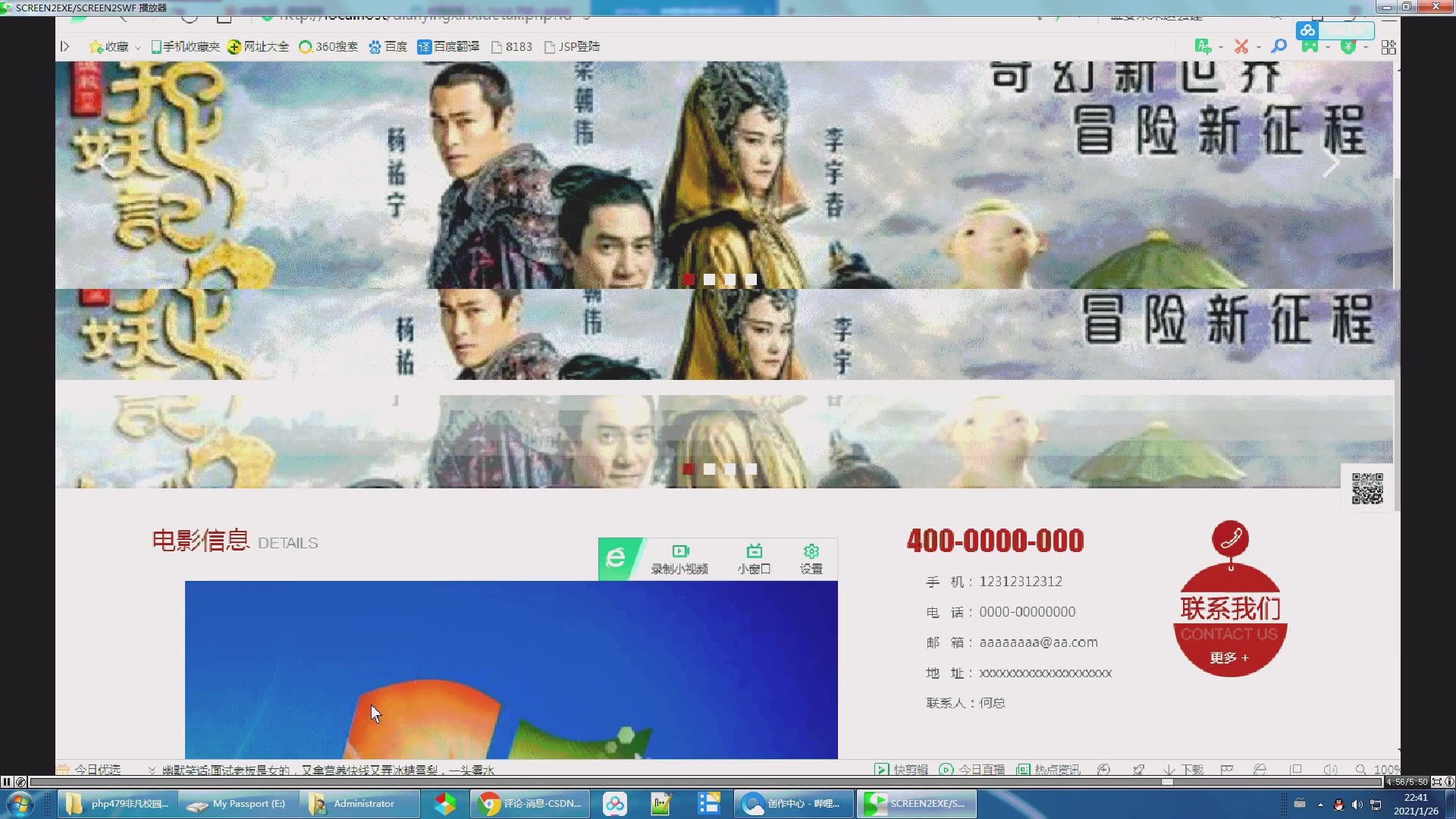
Task: Click the Baidu cloud floating widget icon
Action: tap(1307, 30)
